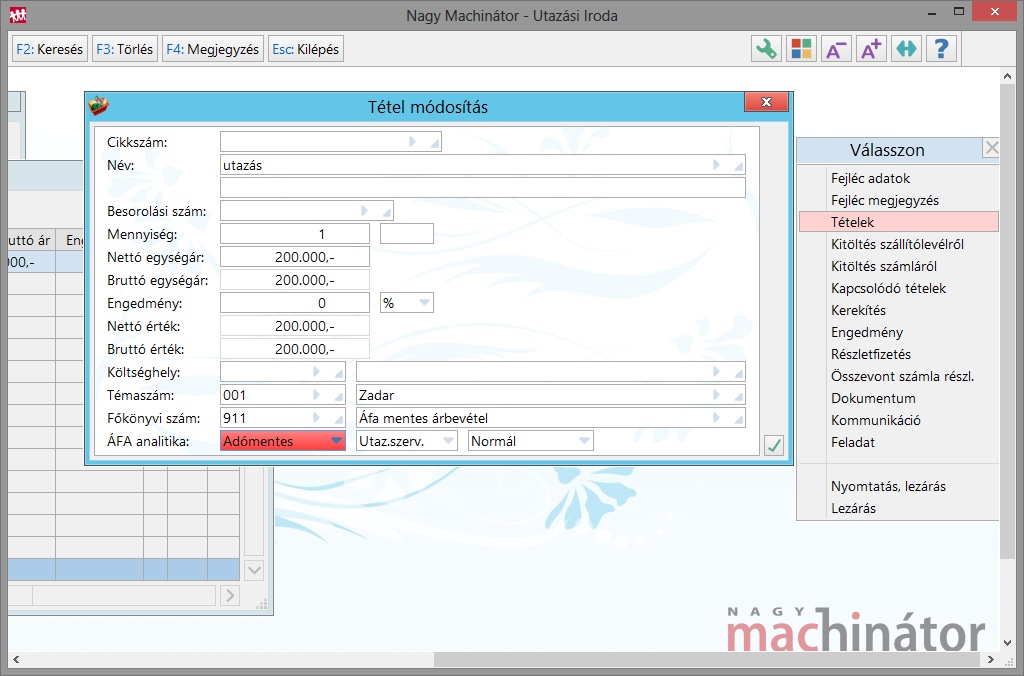Viewport: 1024px width, 676px height.
Task: Click into the Mennyiség quantity field
Action: pos(295,234)
